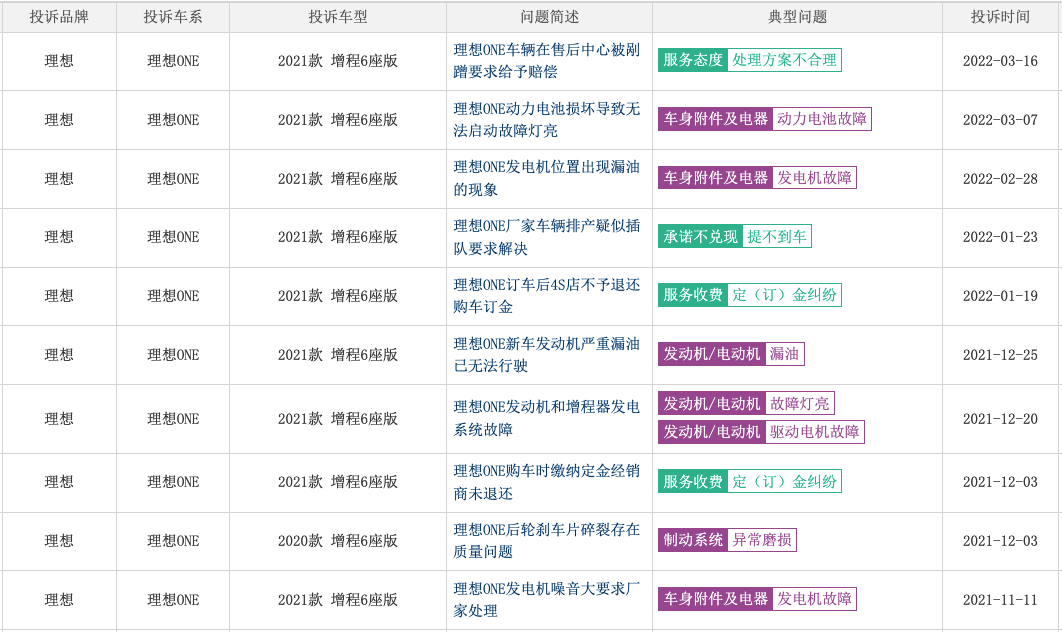Select the date 2022-01-19
The image size is (1062, 632).
click(1000, 296)
